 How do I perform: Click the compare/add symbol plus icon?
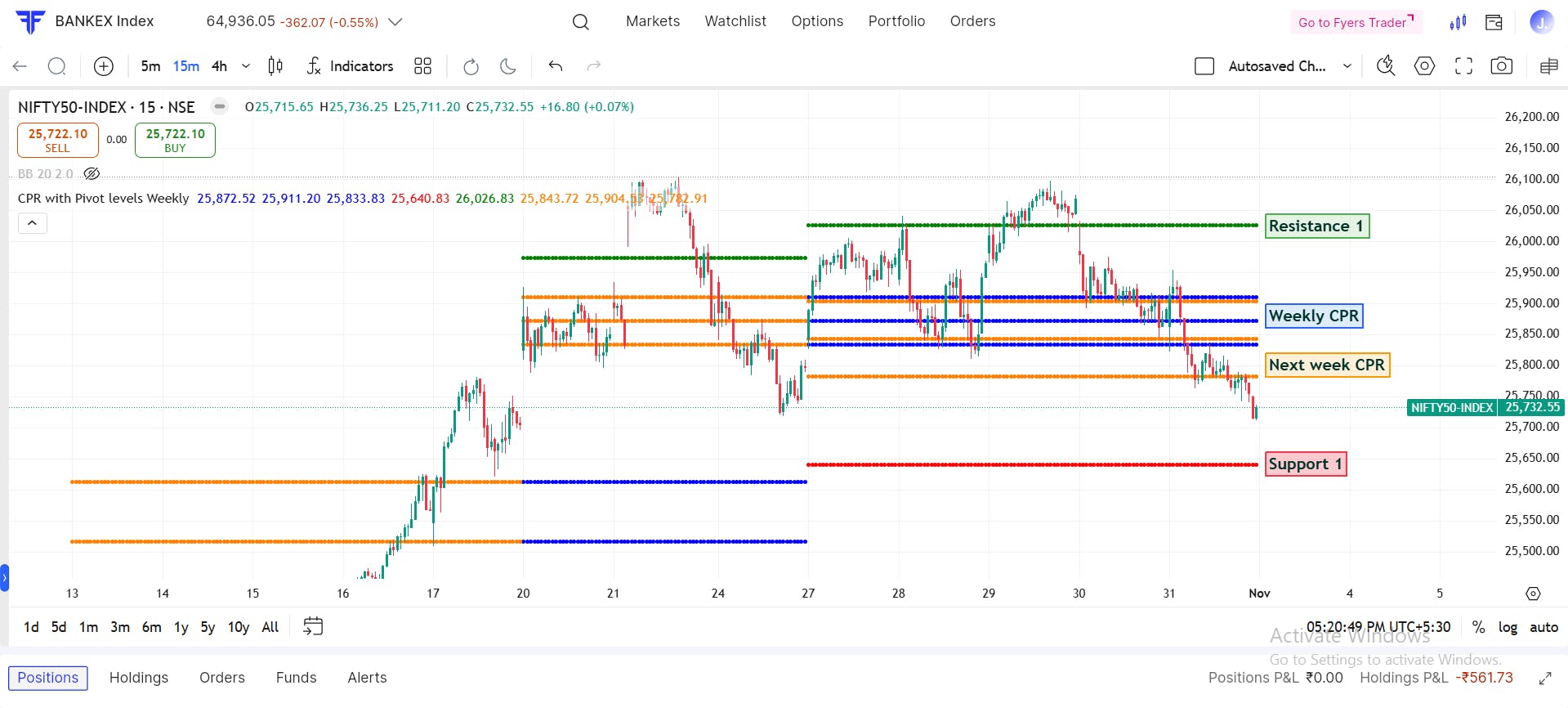tap(104, 66)
